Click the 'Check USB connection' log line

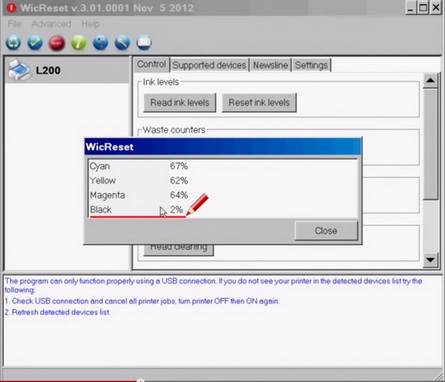[142, 301]
